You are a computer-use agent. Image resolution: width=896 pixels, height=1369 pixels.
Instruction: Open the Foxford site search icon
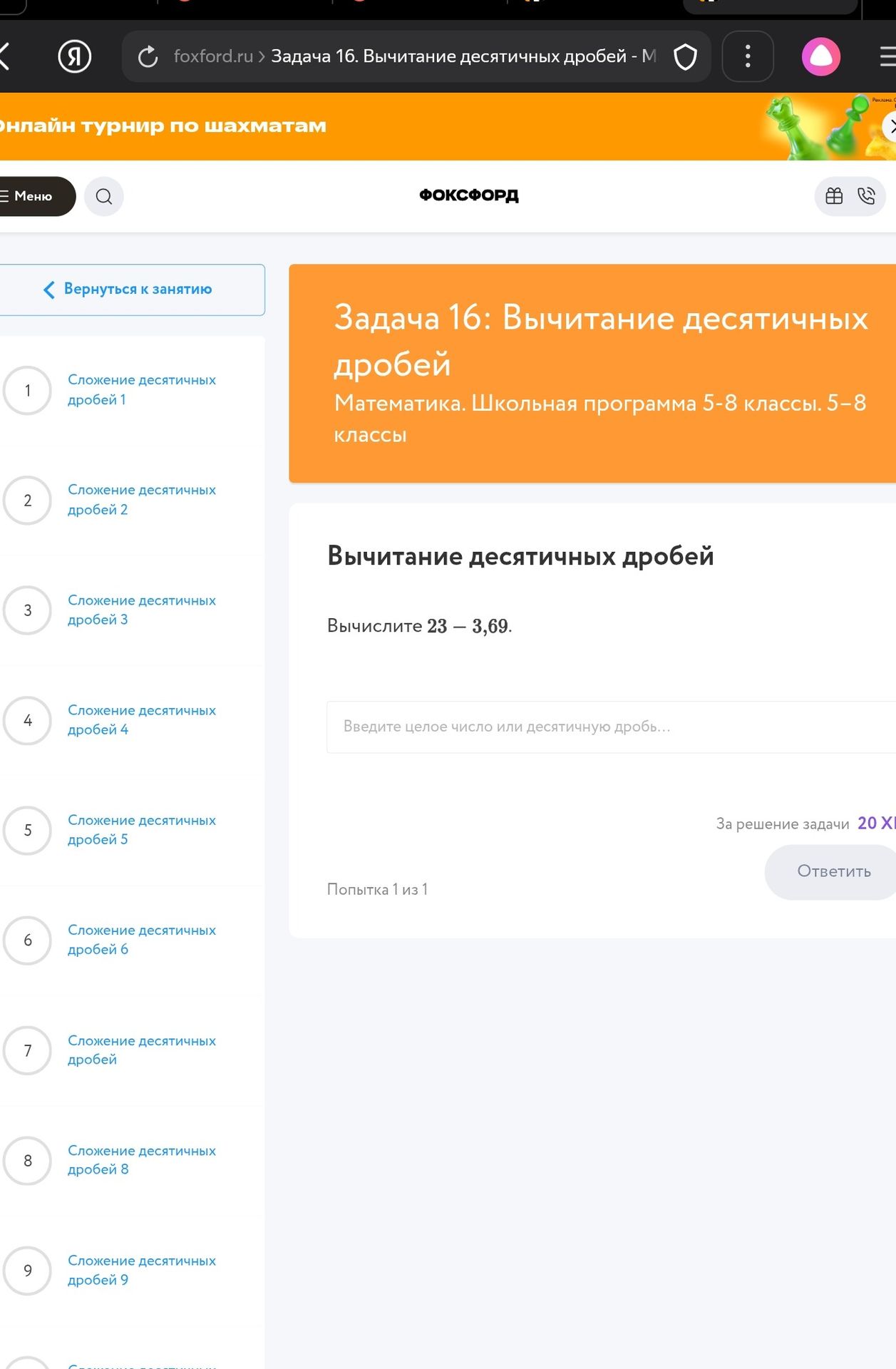[104, 196]
